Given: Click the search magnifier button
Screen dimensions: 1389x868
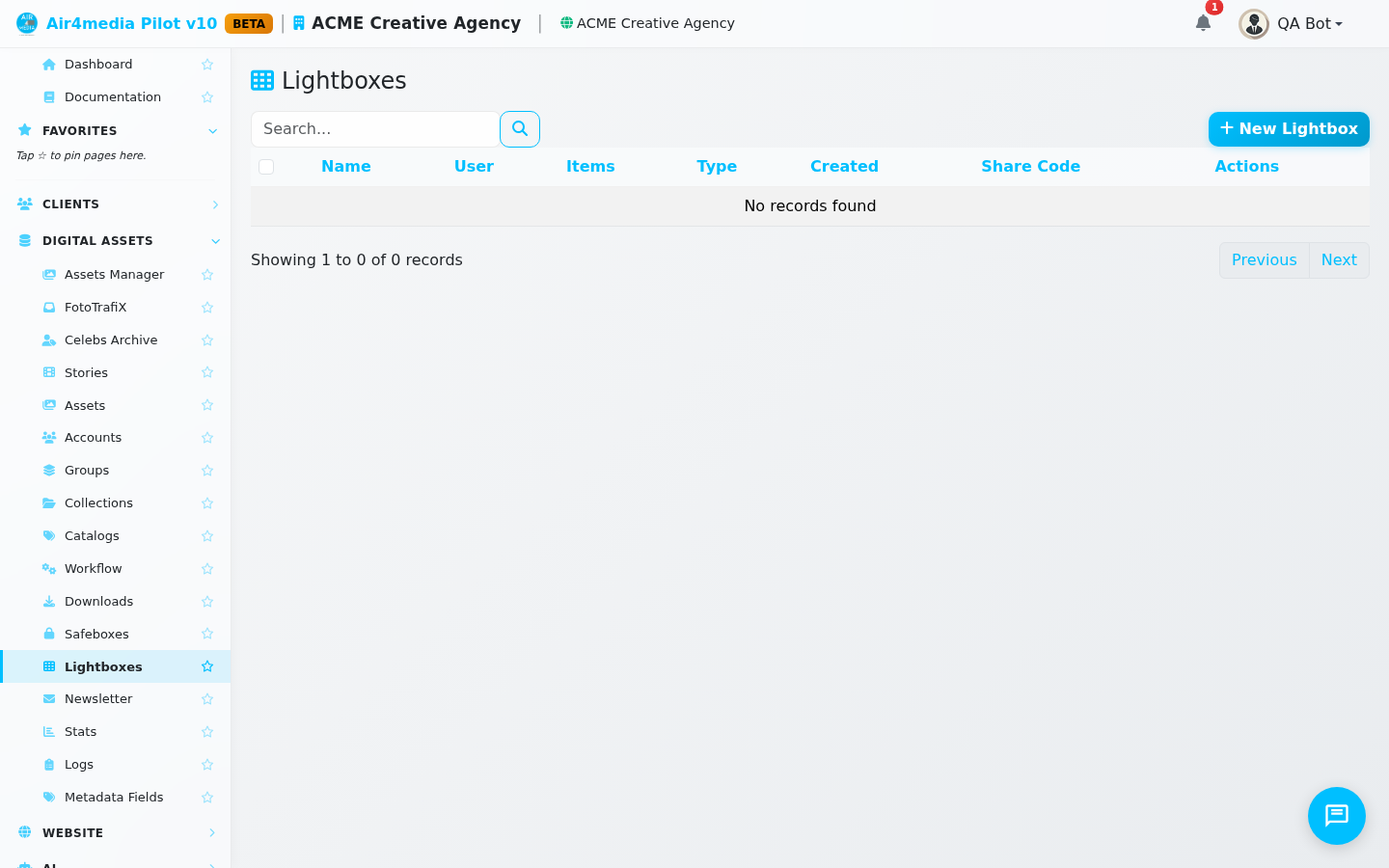Looking at the screenshot, I should click(520, 129).
